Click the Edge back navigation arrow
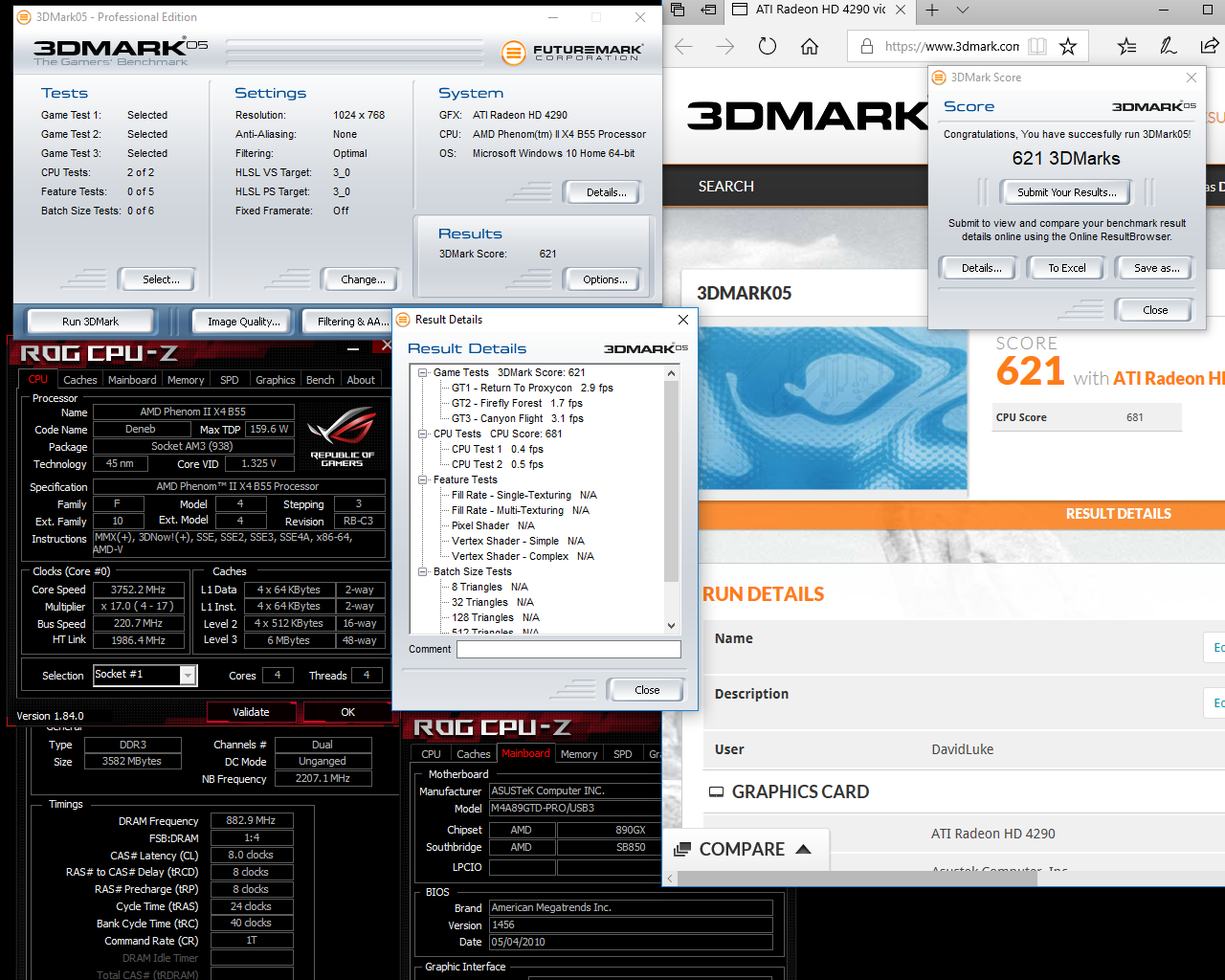 point(683,46)
